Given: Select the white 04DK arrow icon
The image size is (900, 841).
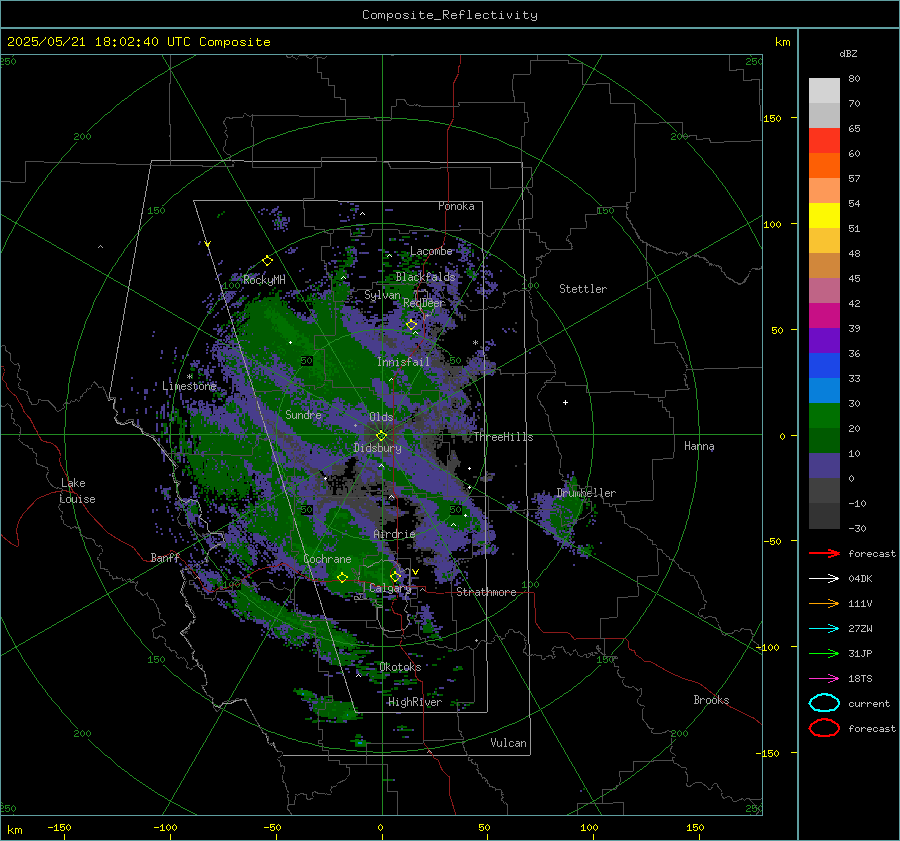Looking at the screenshot, I should click(824, 579).
